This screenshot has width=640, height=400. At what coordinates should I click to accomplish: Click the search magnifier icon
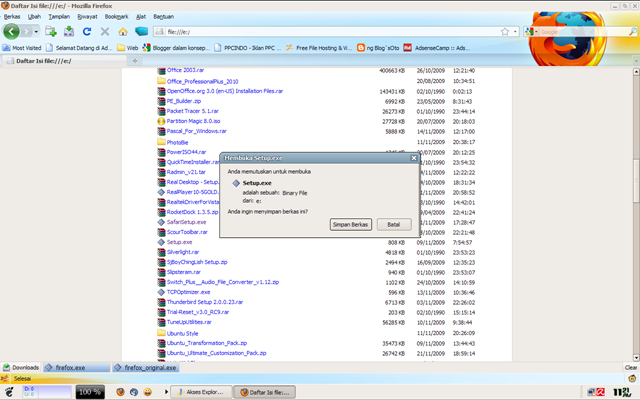(633, 32)
